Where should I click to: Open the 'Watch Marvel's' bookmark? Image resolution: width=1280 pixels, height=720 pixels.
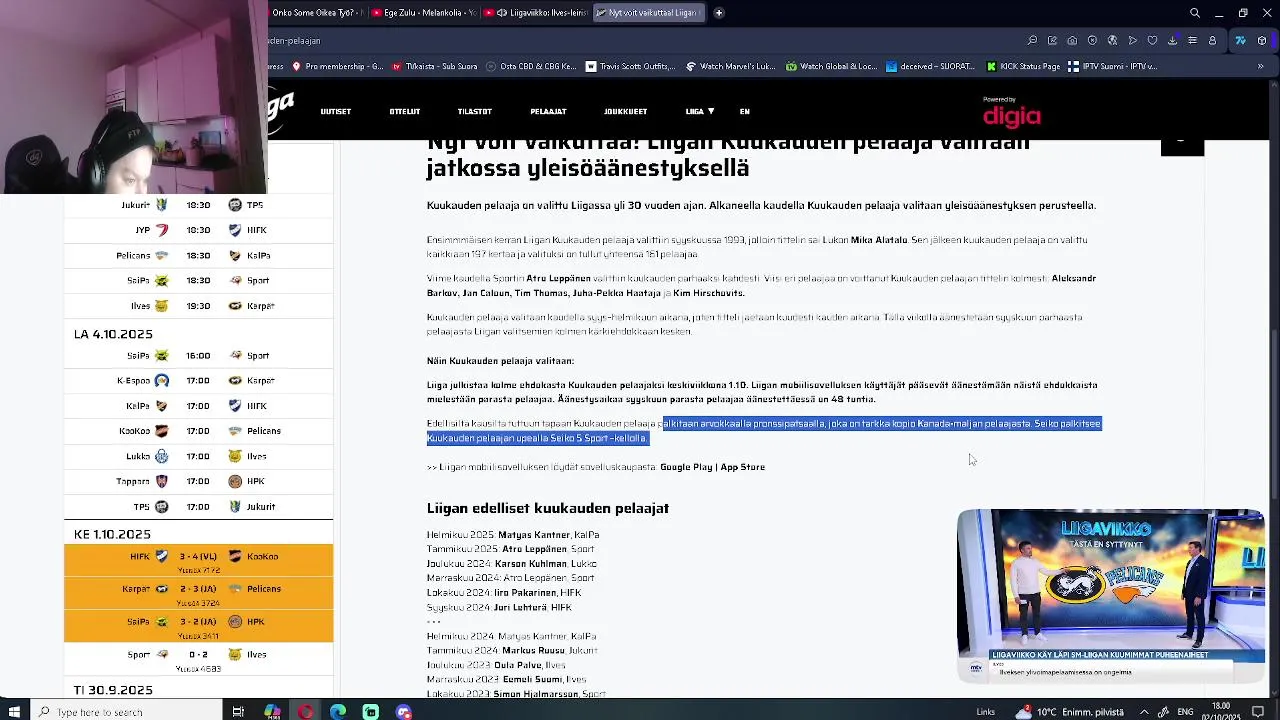[x=730, y=67]
